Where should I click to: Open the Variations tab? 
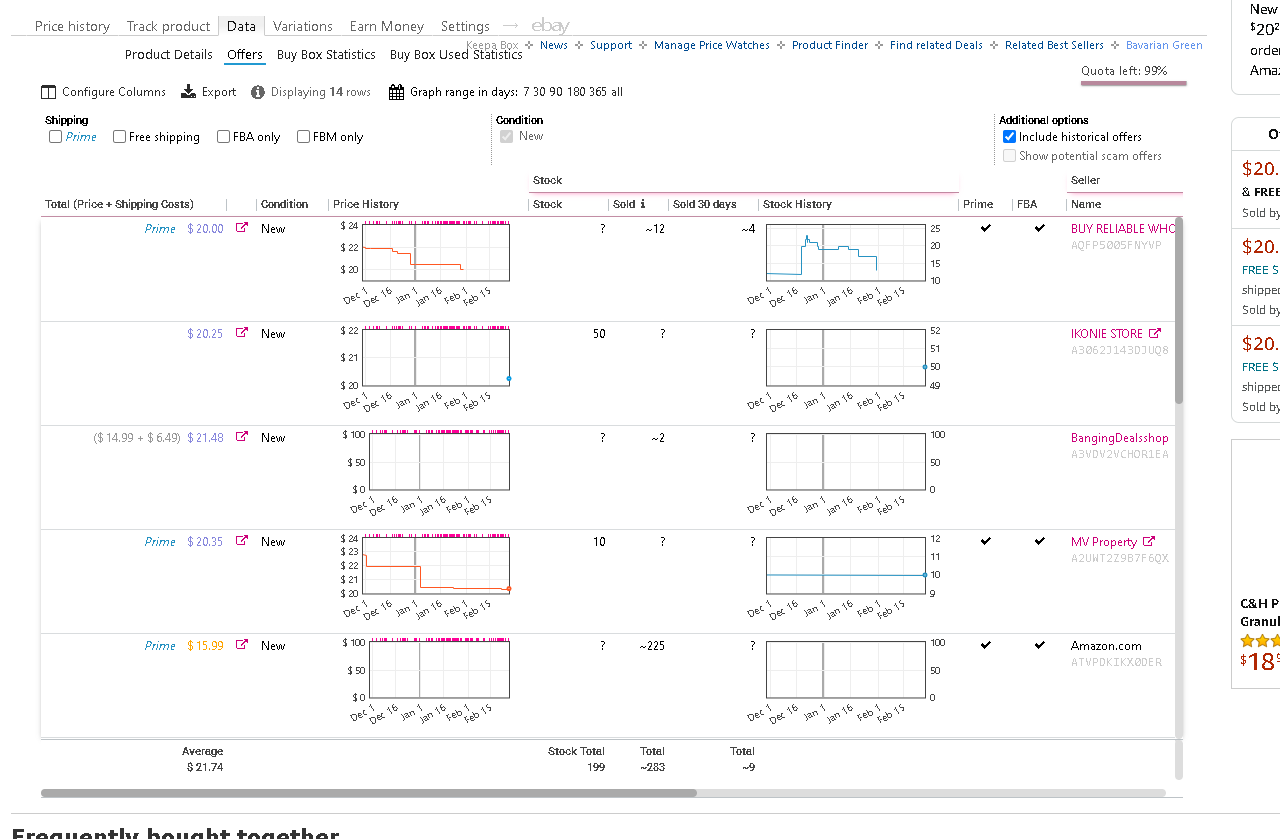[303, 26]
